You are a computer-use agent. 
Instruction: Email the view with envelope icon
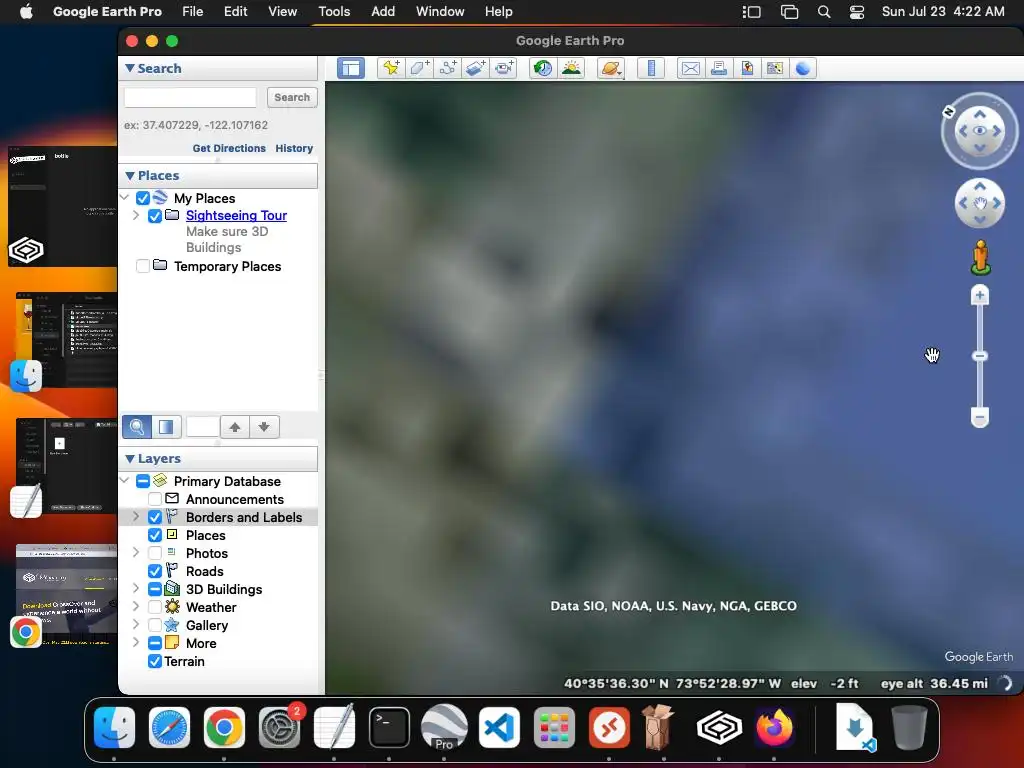690,68
